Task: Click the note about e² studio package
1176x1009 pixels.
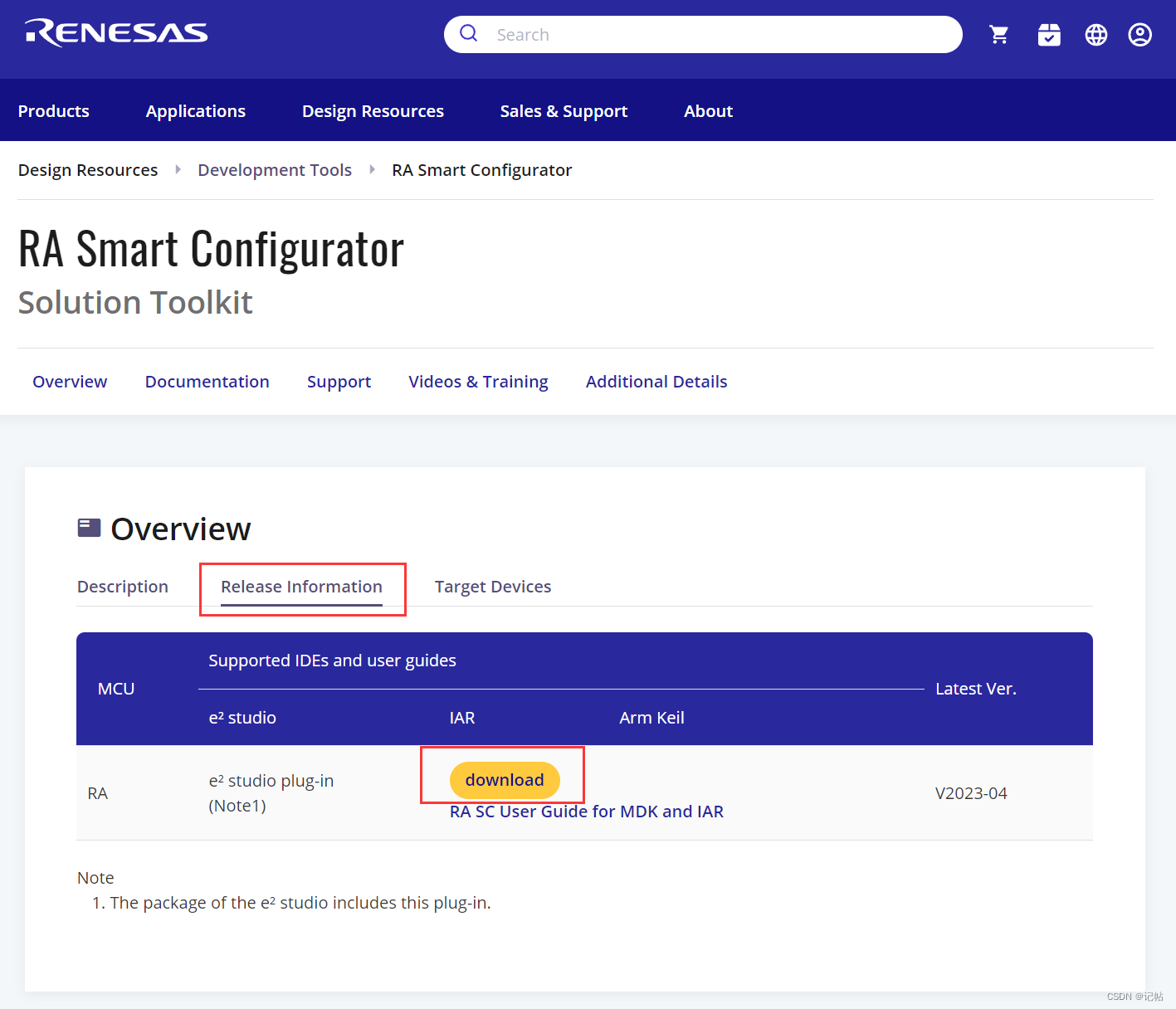Action: click(300, 903)
